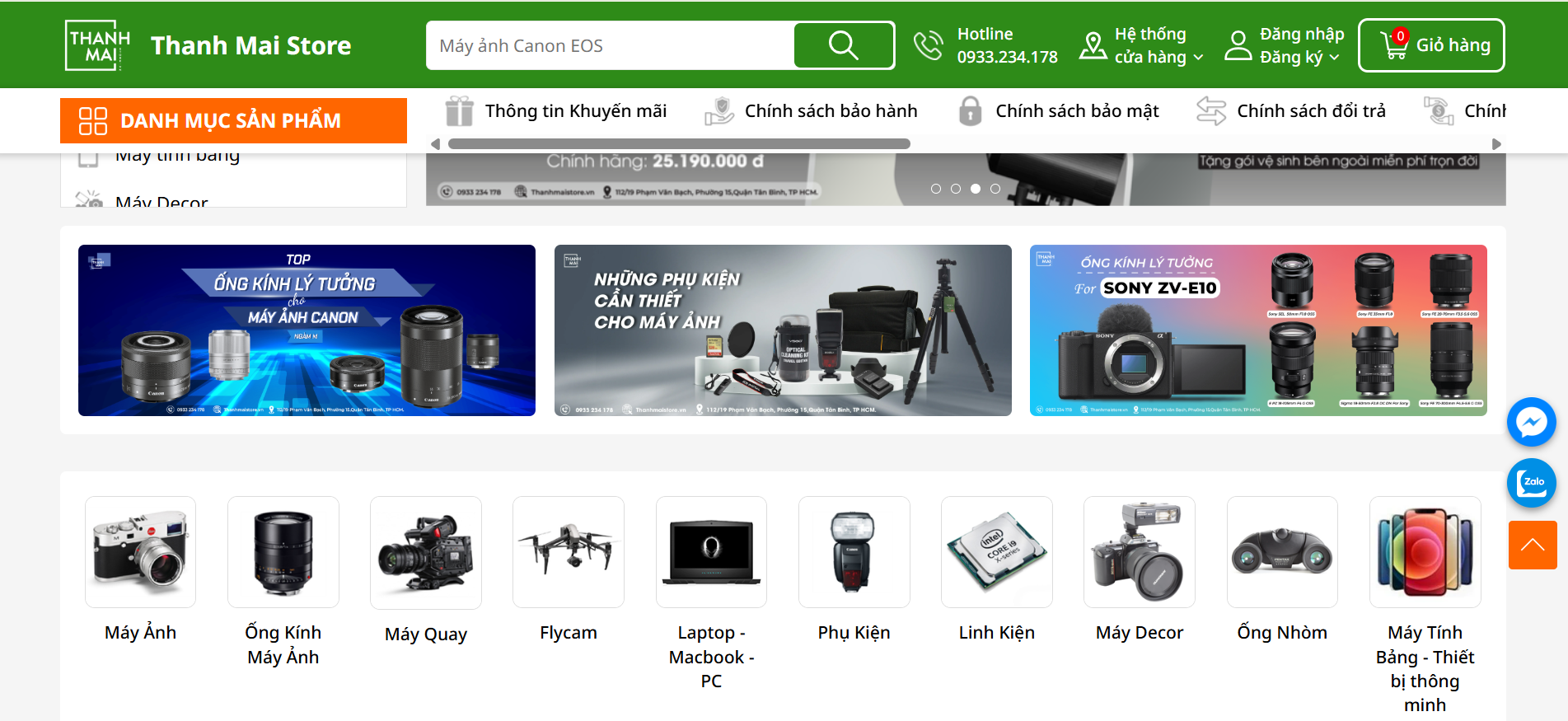Screen dimensions: 1568x721
Task: Open the Giỏ hàng cart button
Action: click(1431, 45)
